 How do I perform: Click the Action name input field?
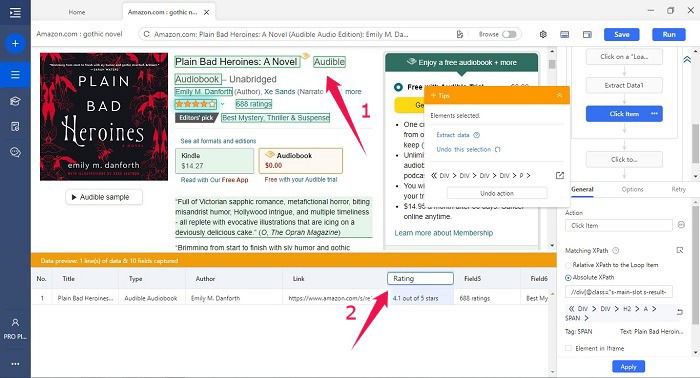coord(619,225)
